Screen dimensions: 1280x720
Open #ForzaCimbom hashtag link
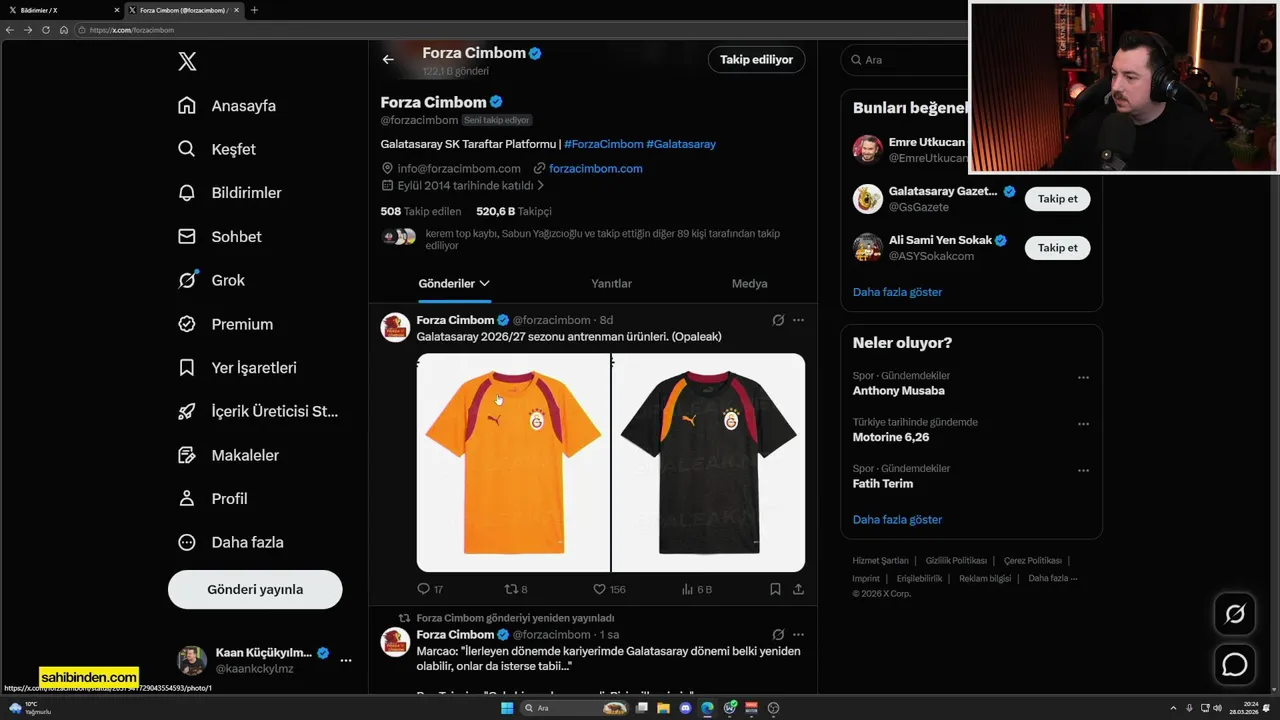click(604, 144)
